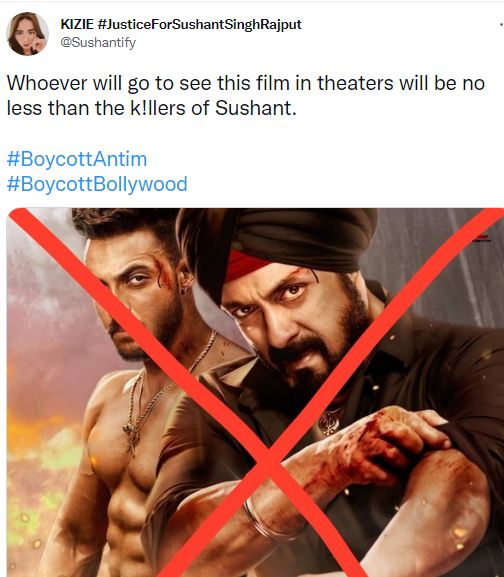Open the KIZIE profile avatar picture
This screenshot has width=504, height=577.
(x=27, y=33)
